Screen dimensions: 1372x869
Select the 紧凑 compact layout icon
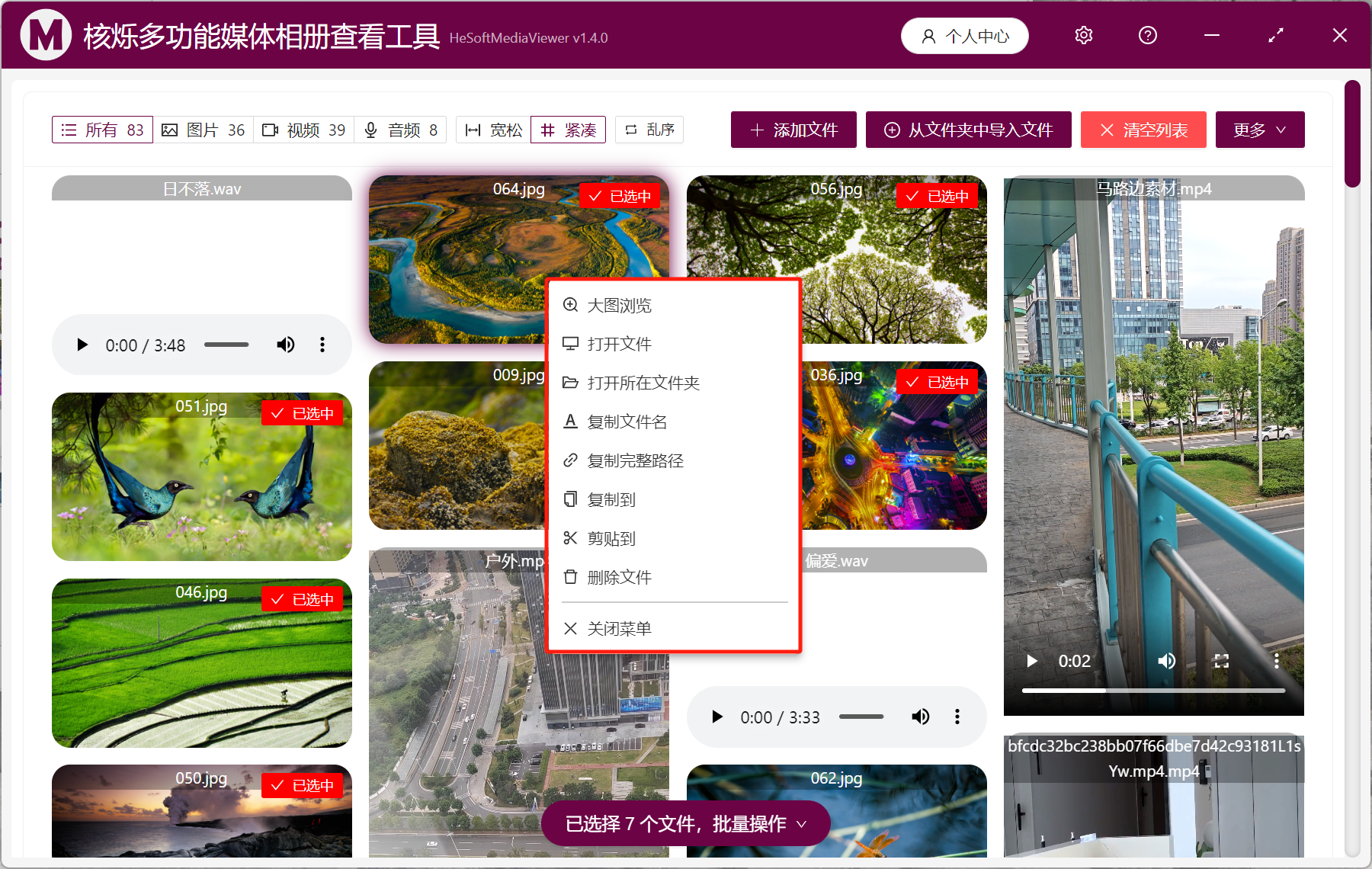[x=547, y=130]
